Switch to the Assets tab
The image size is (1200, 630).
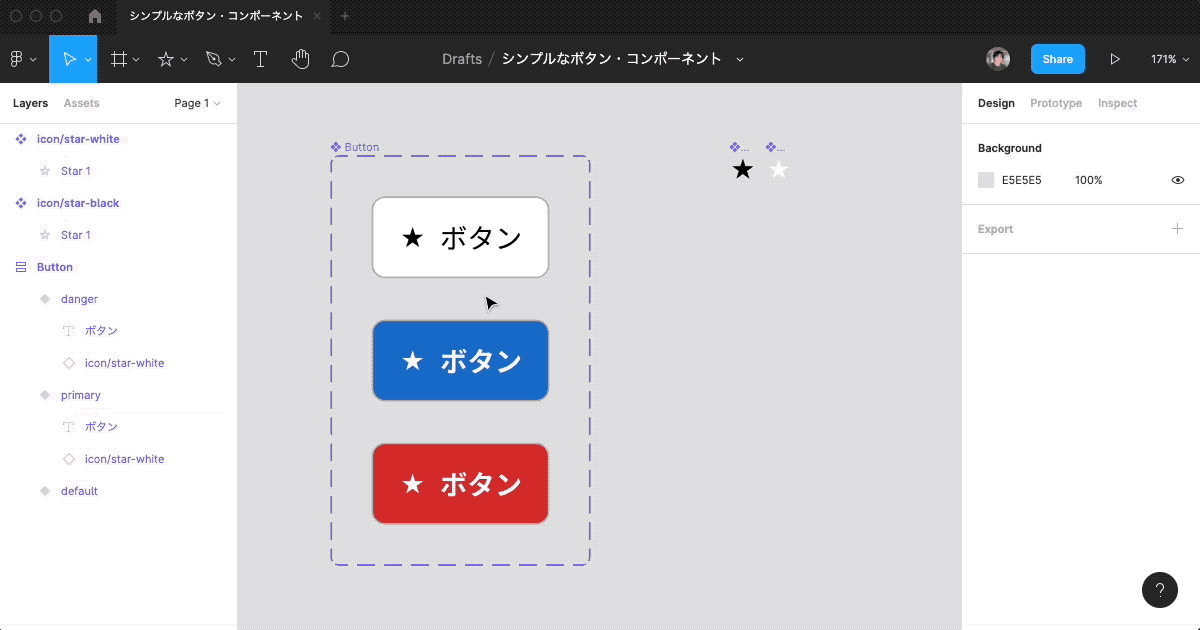[81, 103]
